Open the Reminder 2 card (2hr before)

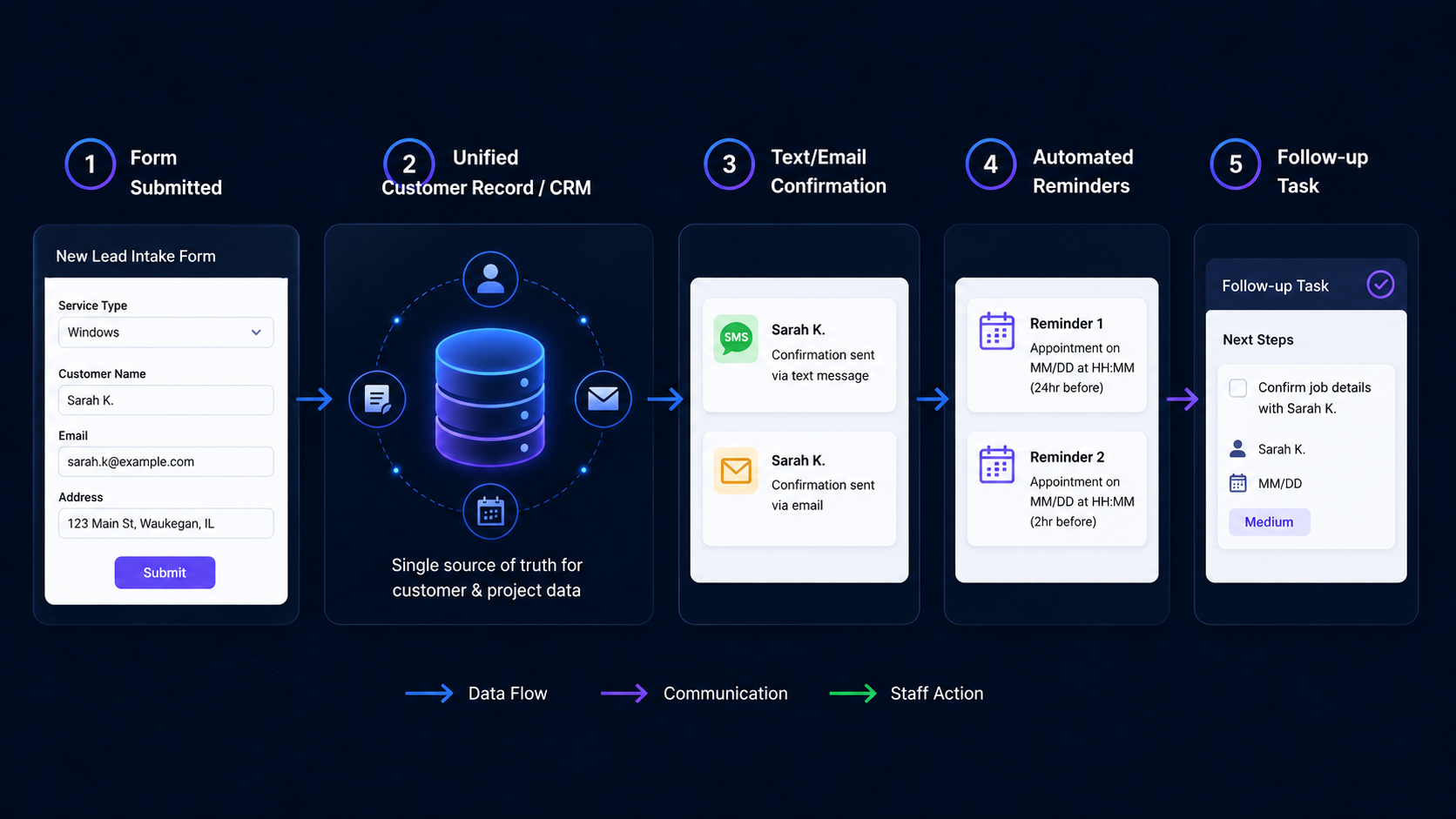tap(1056, 488)
